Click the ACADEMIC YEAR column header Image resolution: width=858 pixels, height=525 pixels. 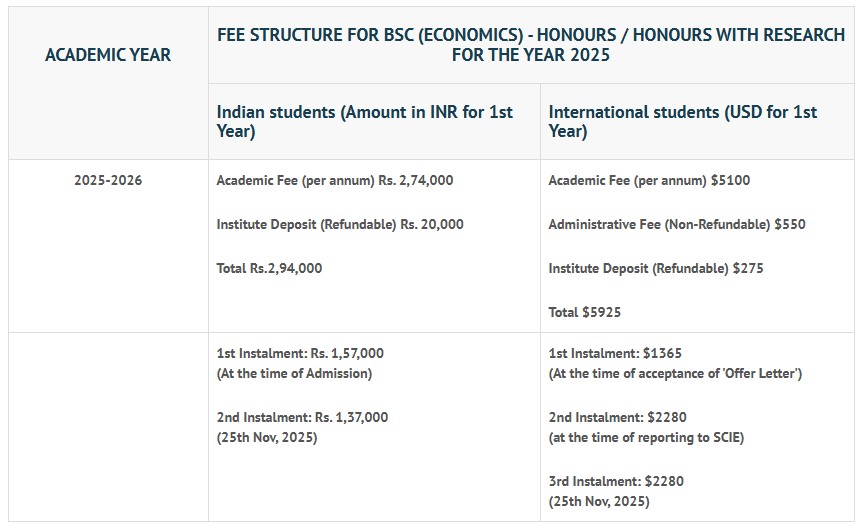(108, 54)
